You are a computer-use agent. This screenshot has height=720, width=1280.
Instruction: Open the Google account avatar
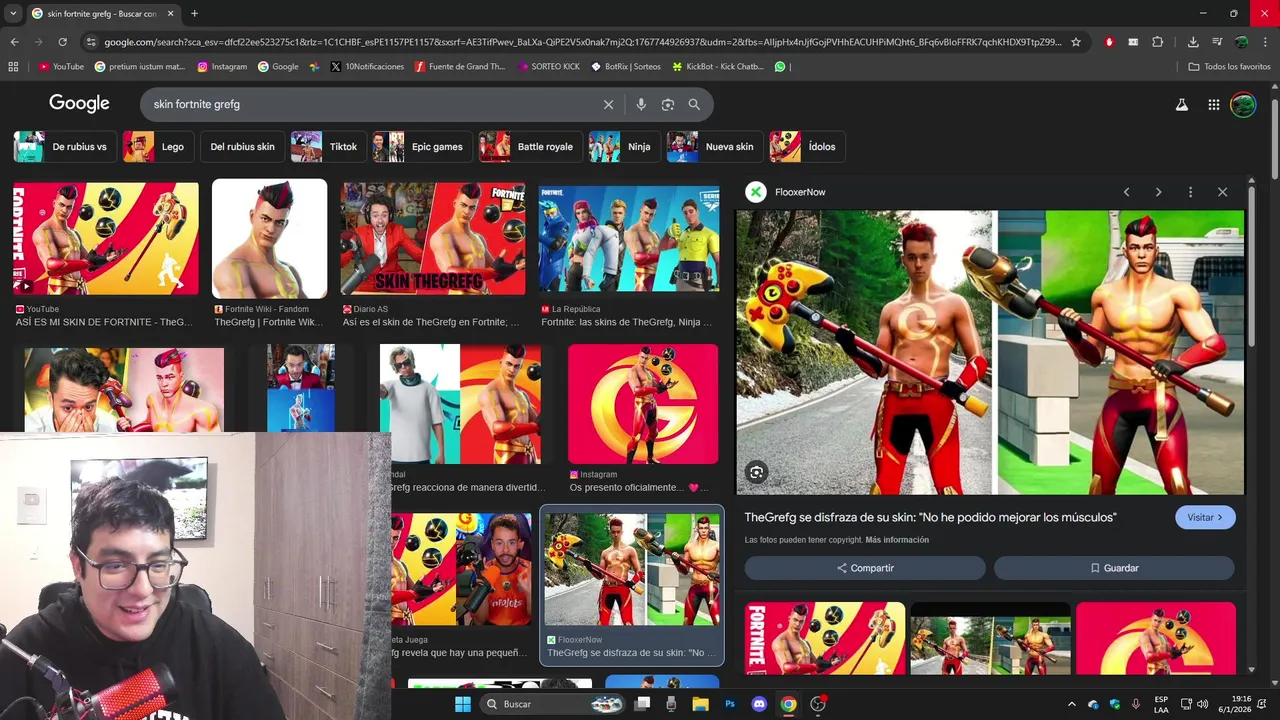click(1243, 104)
